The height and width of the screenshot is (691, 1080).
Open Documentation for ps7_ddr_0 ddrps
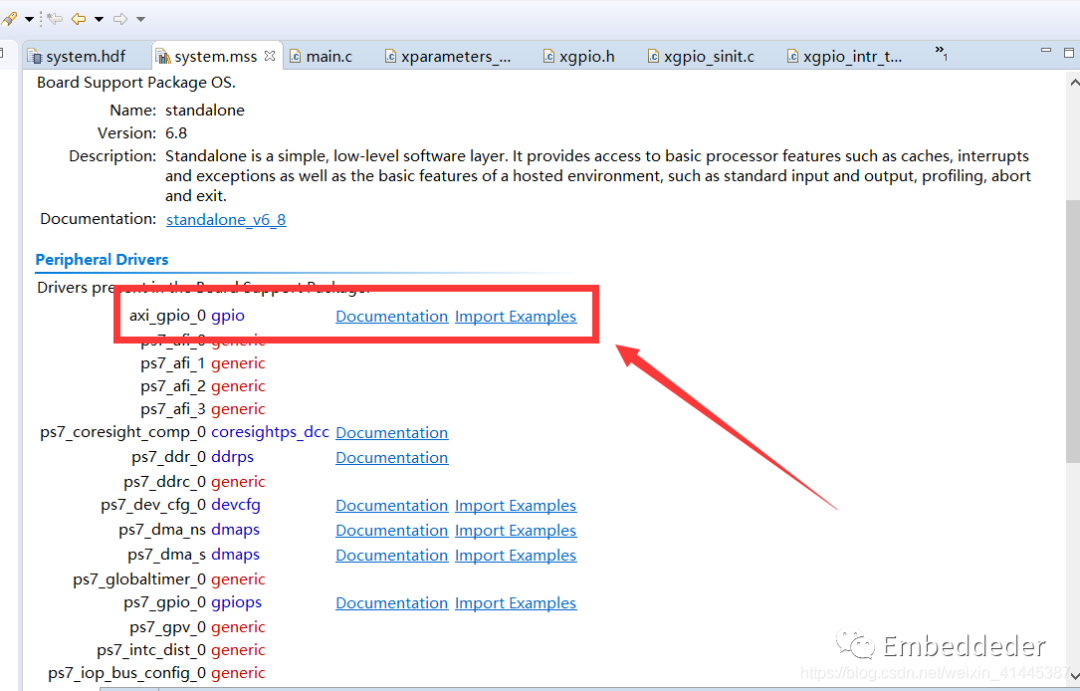pos(391,458)
